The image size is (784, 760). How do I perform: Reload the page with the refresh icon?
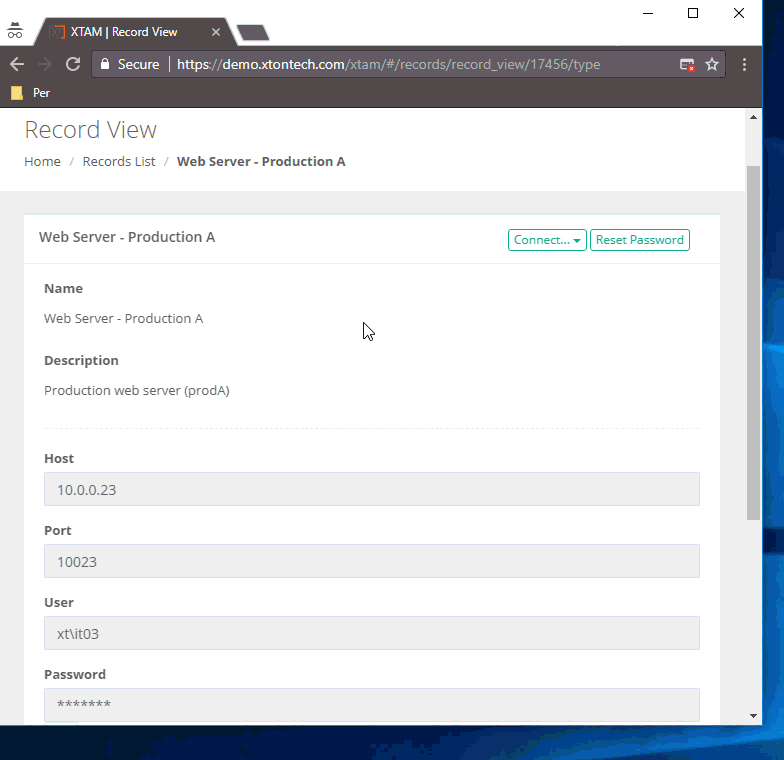point(73,64)
